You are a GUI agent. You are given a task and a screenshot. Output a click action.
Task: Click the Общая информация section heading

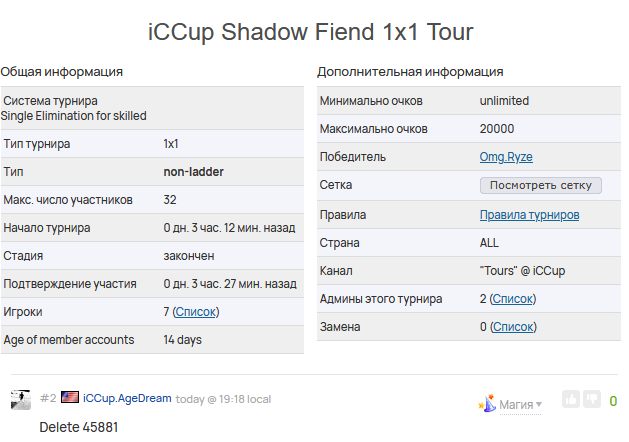(61, 72)
